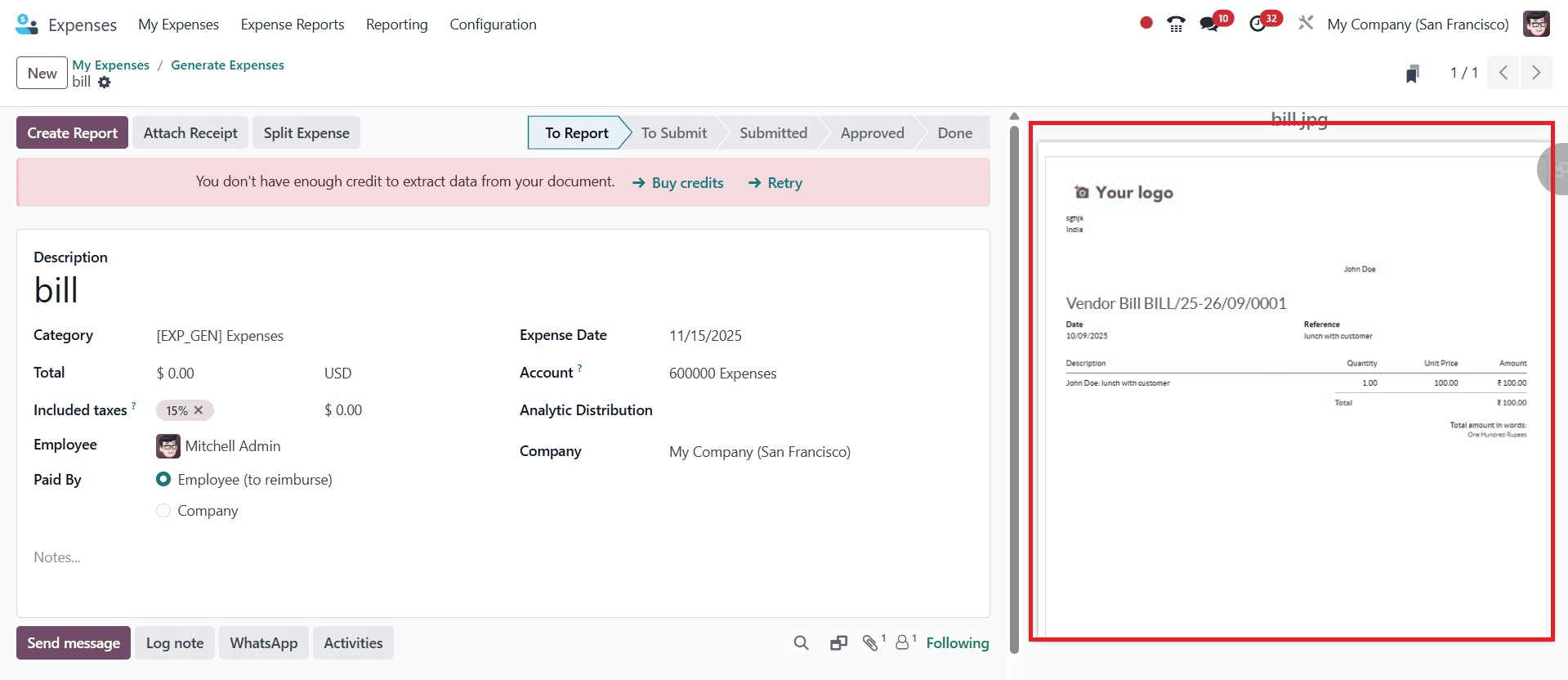Click the record pager 1 / 1

pos(1463,73)
